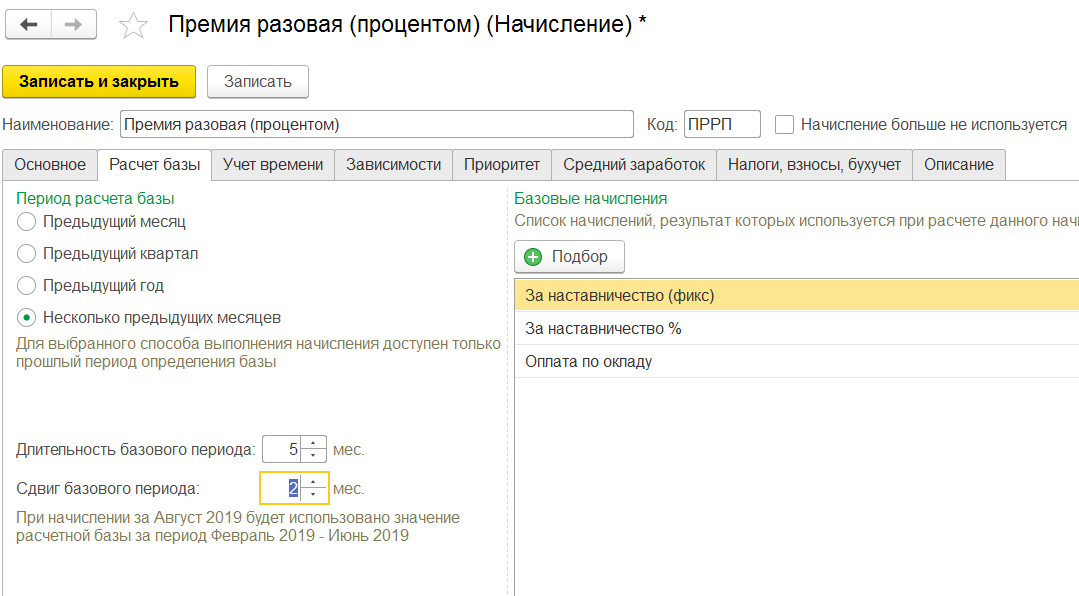
Task: Open Подбор to pick base accruals
Action: pyautogui.click(x=569, y=257)
